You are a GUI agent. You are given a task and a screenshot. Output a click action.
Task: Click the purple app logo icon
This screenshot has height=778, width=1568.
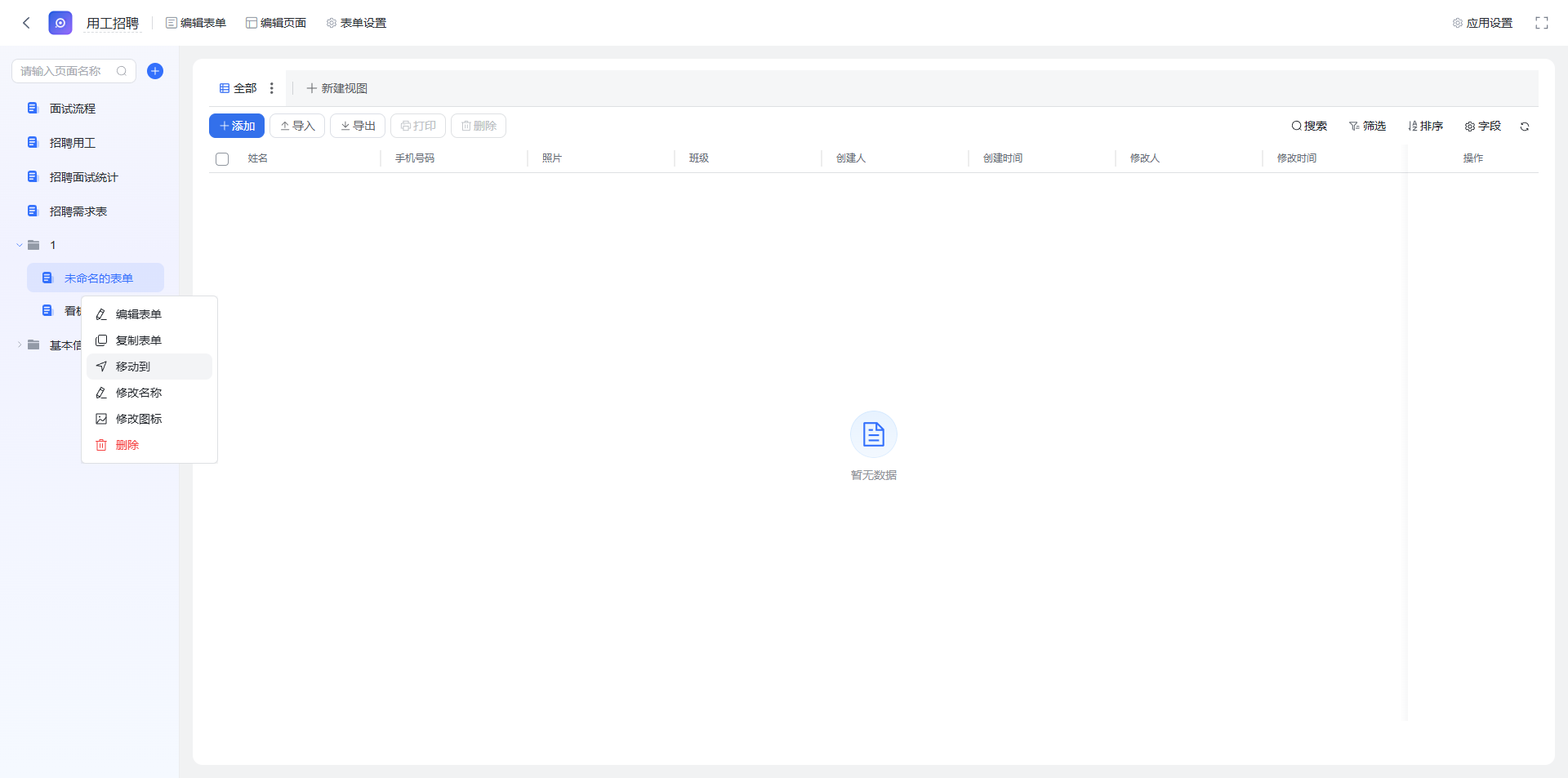pyautogui.click(x=60, y=23)
